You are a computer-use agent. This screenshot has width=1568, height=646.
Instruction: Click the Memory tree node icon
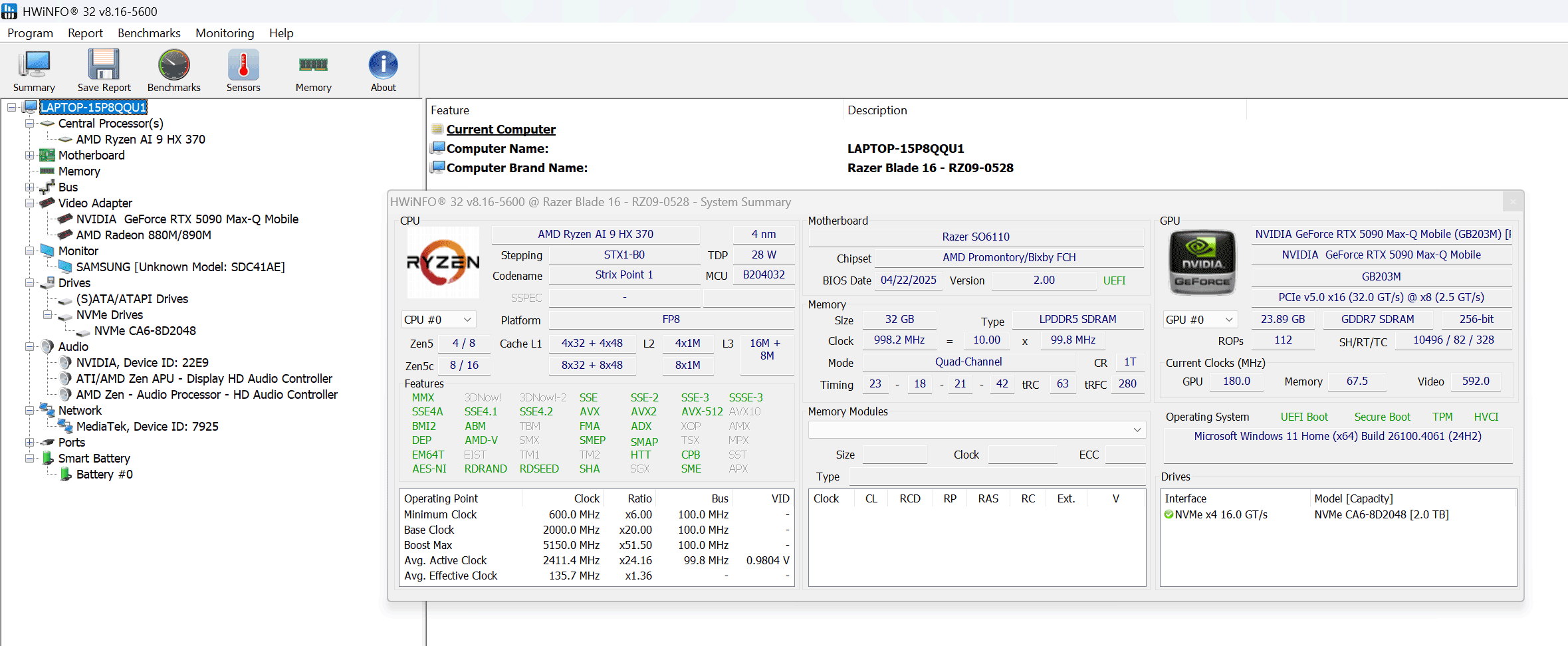47,171
